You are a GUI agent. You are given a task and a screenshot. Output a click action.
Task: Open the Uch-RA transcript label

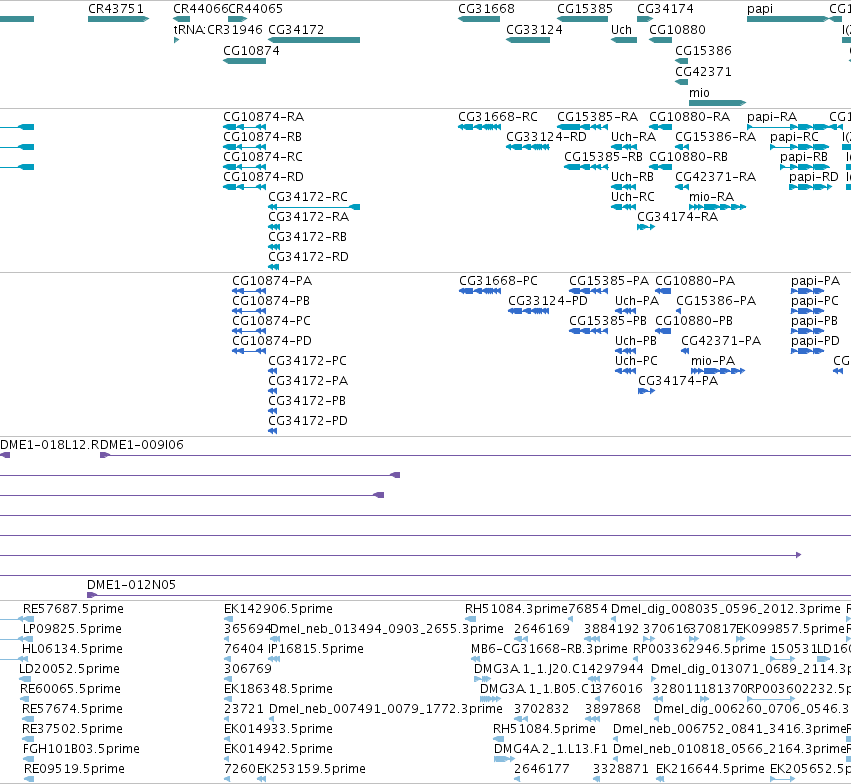(633, 137)
